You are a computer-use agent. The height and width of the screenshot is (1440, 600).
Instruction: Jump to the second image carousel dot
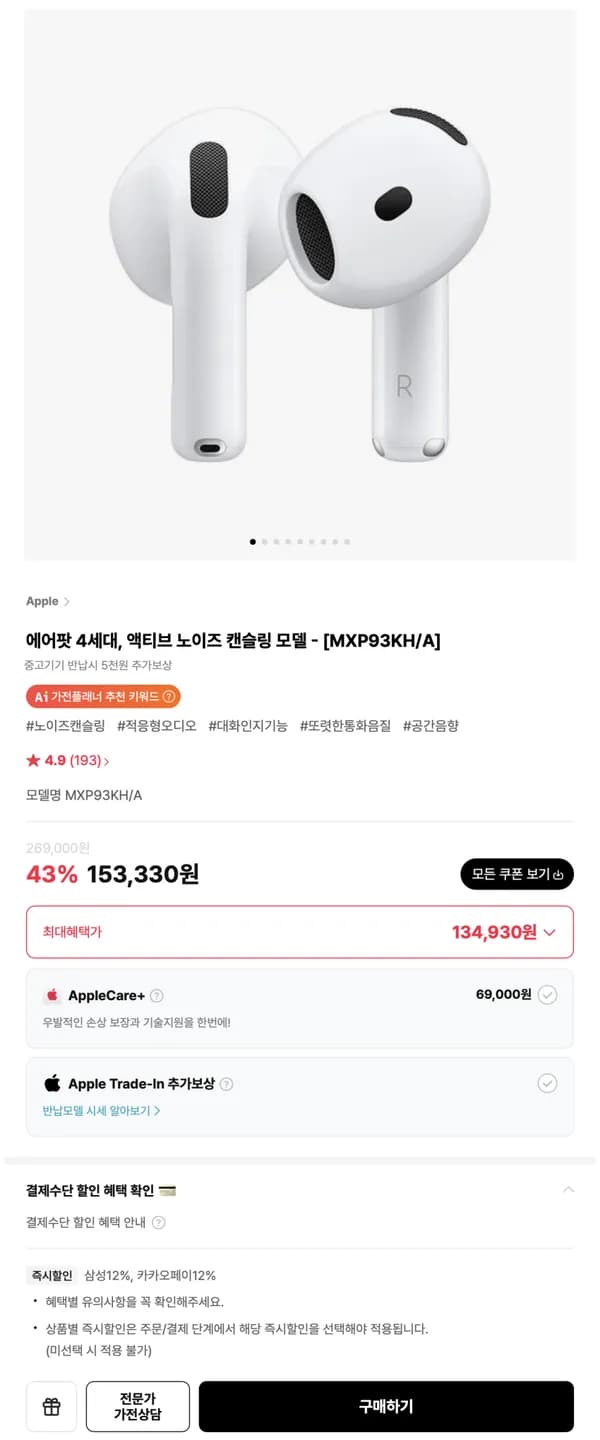(x=264, y=542)
